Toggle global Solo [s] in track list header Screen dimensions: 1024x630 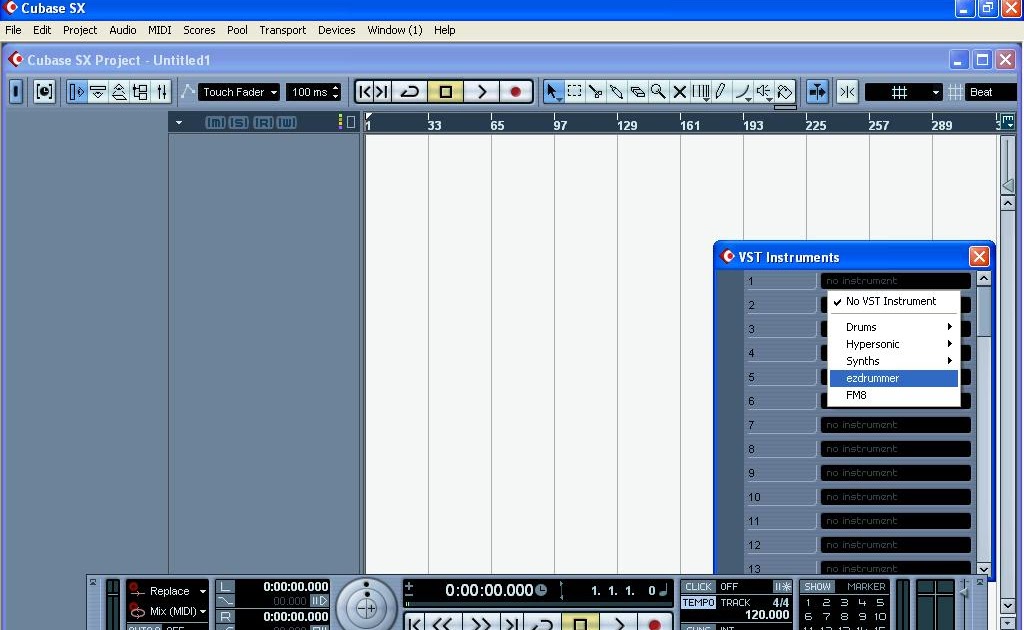pyautogui.click(x=238, y=123)
